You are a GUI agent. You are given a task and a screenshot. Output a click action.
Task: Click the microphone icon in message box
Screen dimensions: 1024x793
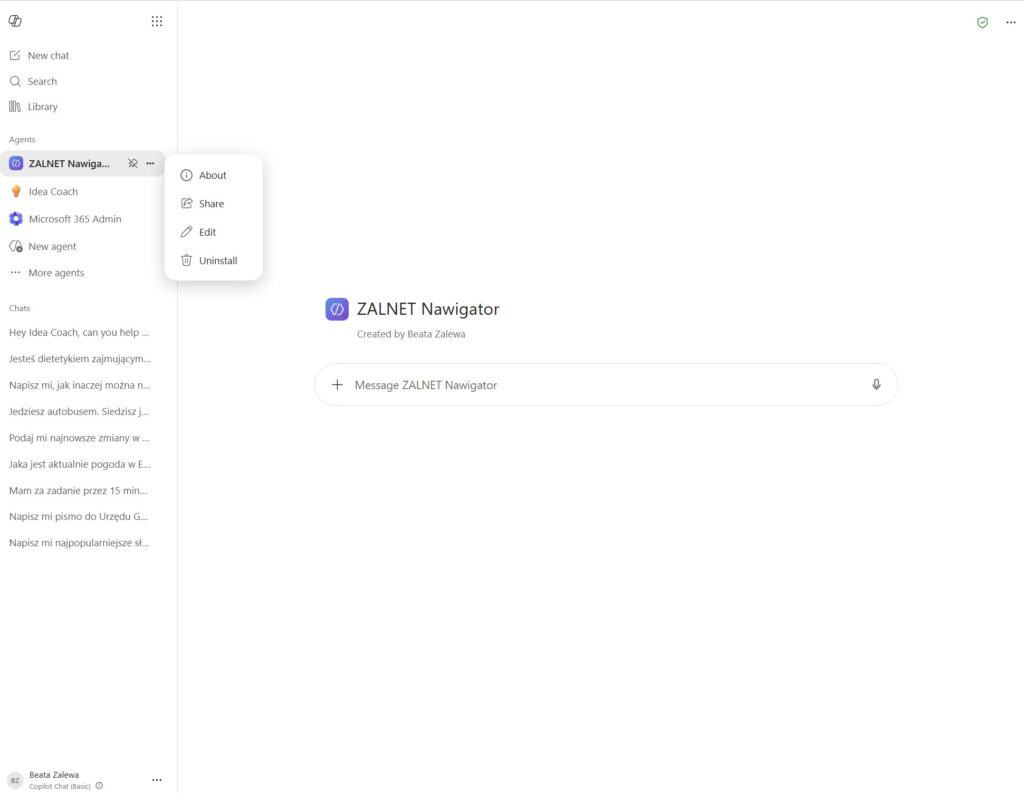pos(876,385)
